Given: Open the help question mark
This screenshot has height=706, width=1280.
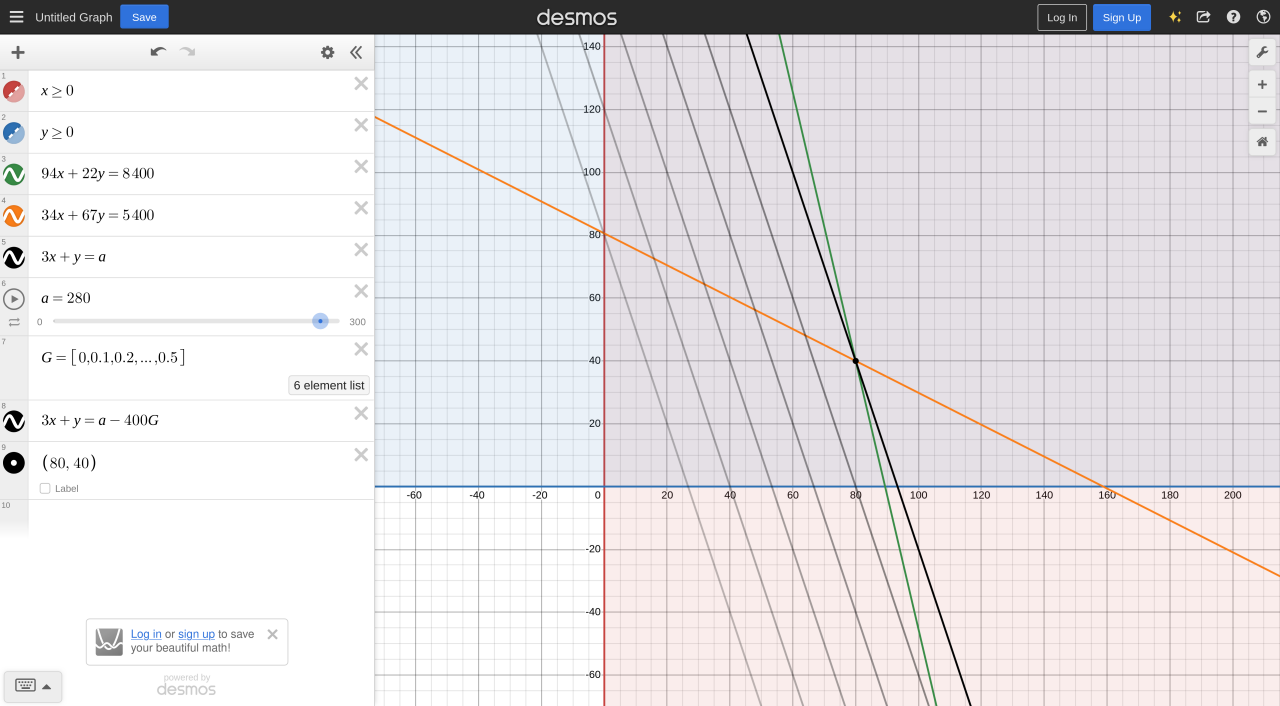Looking at the screenshot, I should click(1233, 17).
